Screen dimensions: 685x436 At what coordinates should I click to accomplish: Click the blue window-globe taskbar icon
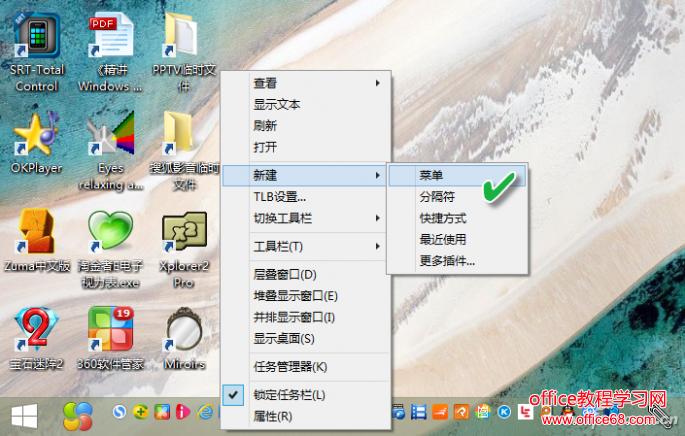[398, 412]
